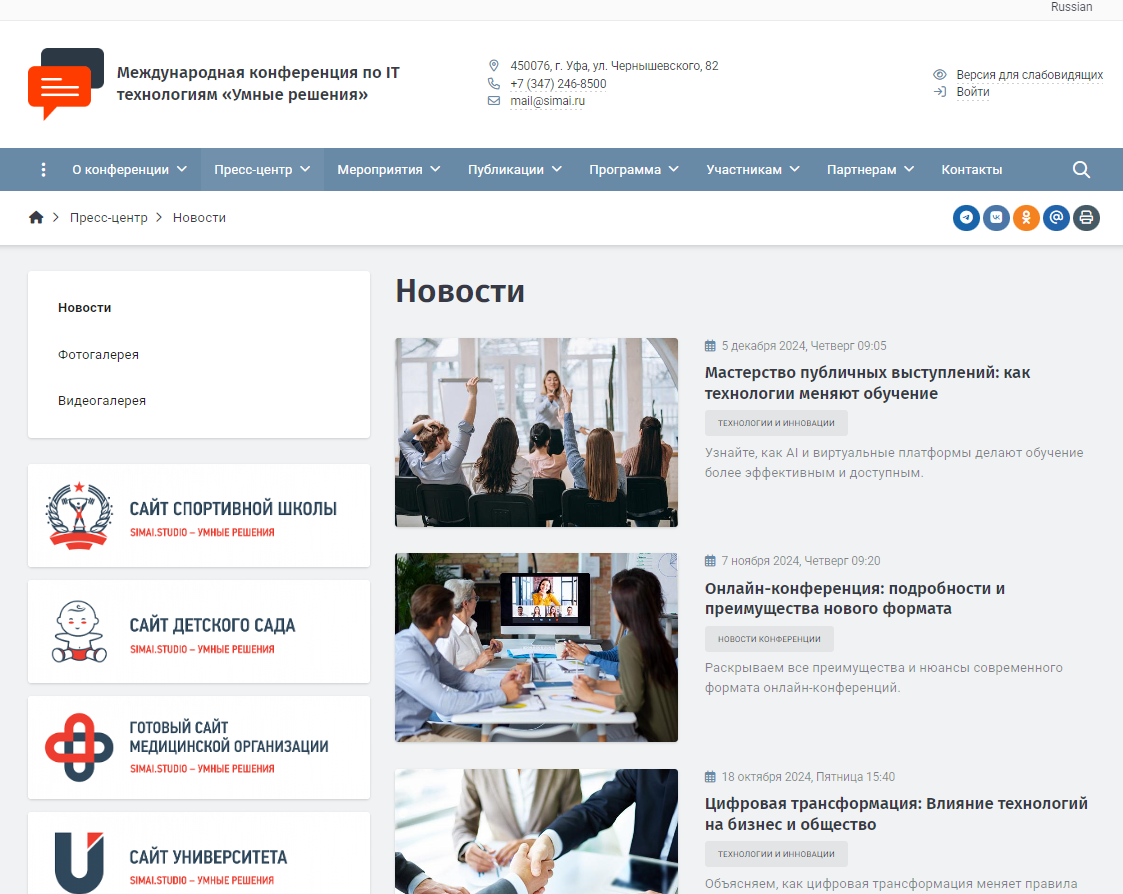
Task: Open the 'Публикации' dropdown menu
Action: click(x=514, y=170)
